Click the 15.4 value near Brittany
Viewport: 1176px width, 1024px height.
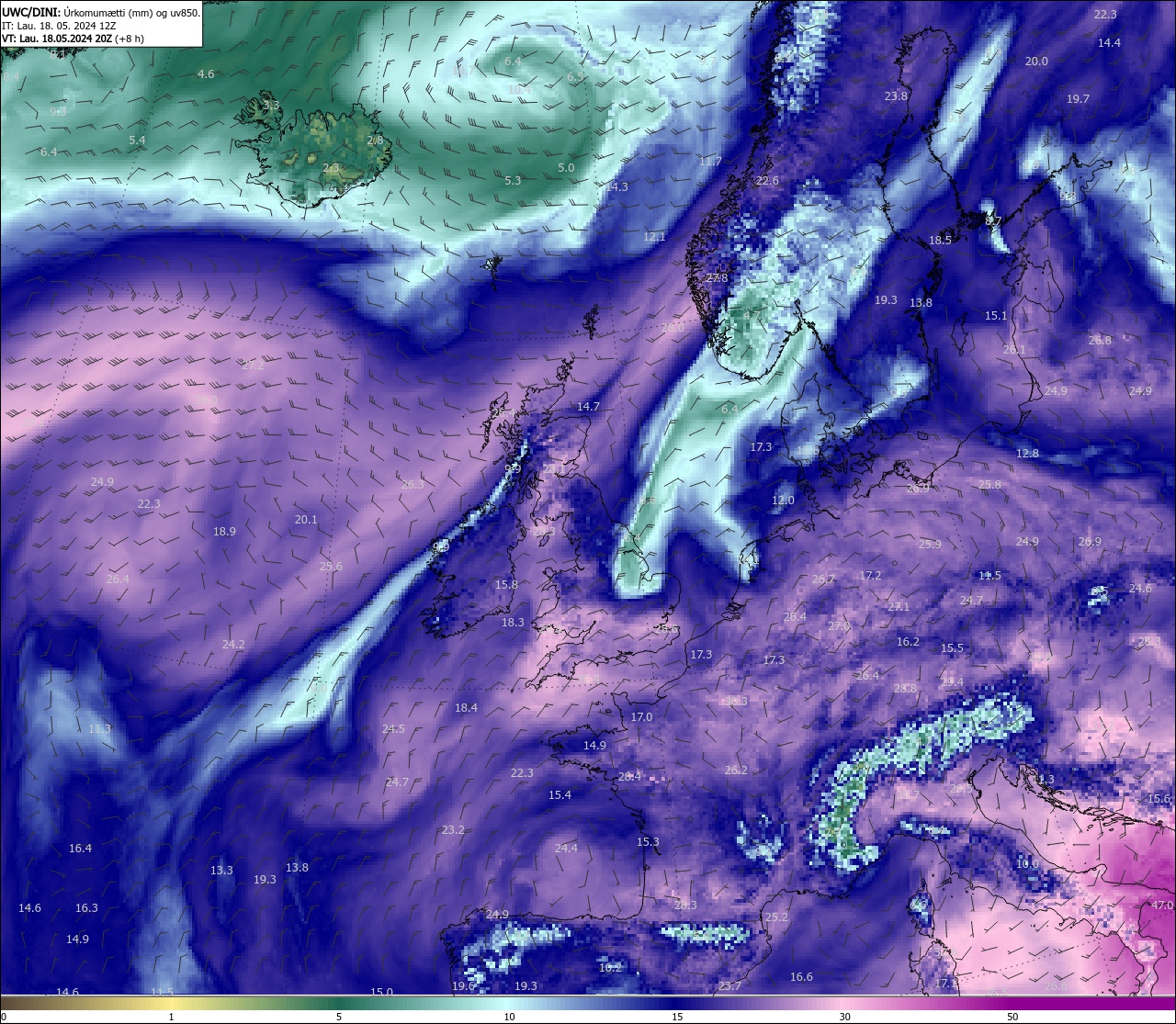click(x=560, y=794)
